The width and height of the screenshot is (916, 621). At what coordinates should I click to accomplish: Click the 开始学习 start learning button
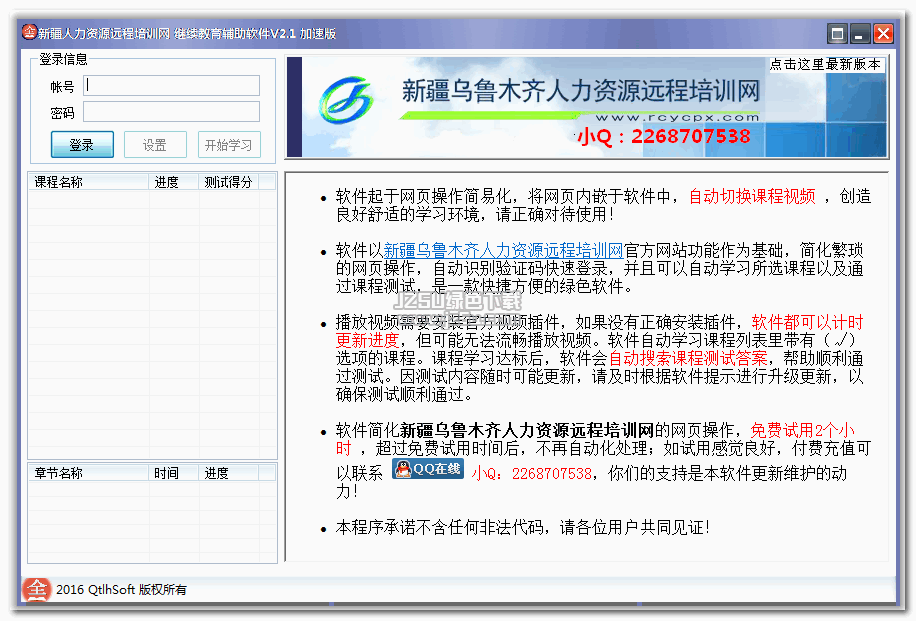pos(229,145)
